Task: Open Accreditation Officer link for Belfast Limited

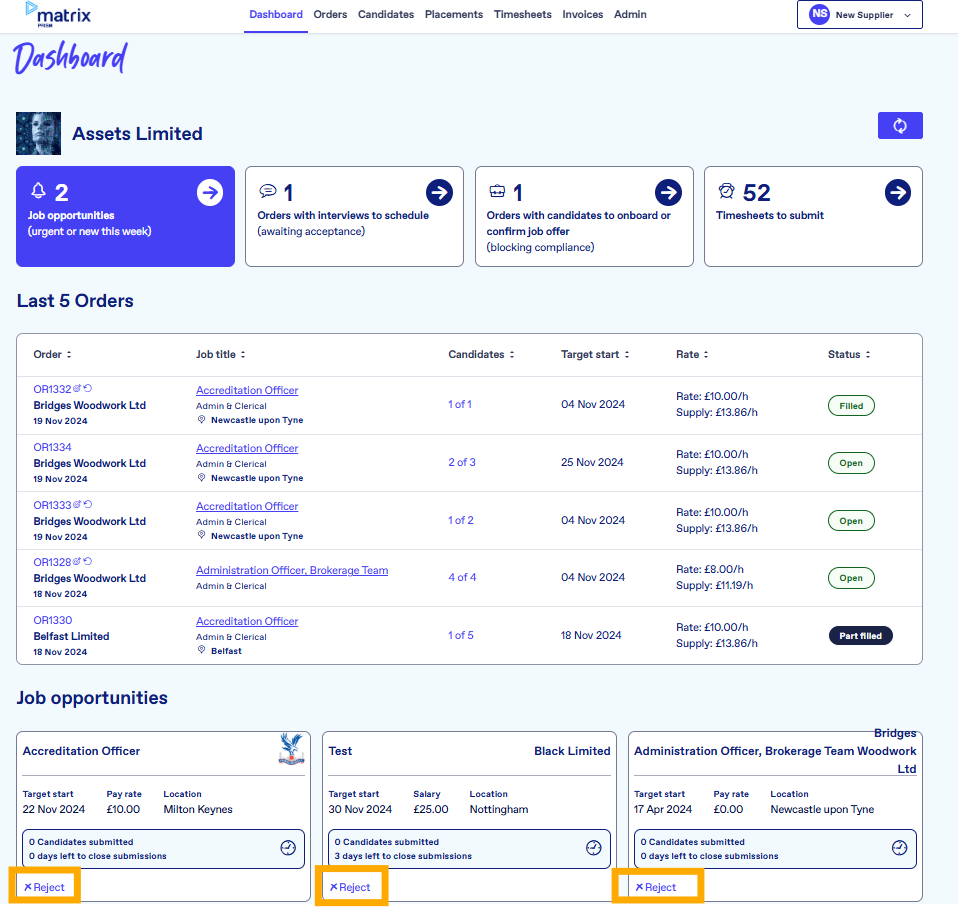Action: point(247,621)
